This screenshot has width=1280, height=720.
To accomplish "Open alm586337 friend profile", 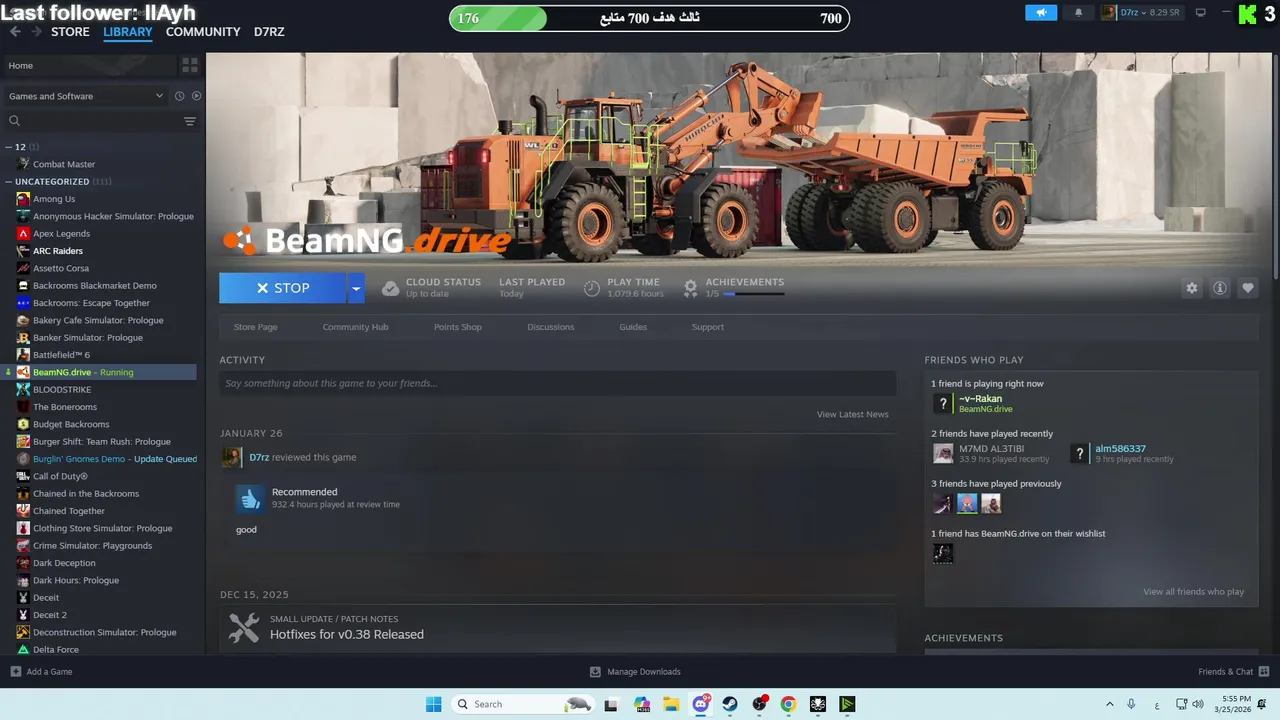I will tap(1120, 449).
